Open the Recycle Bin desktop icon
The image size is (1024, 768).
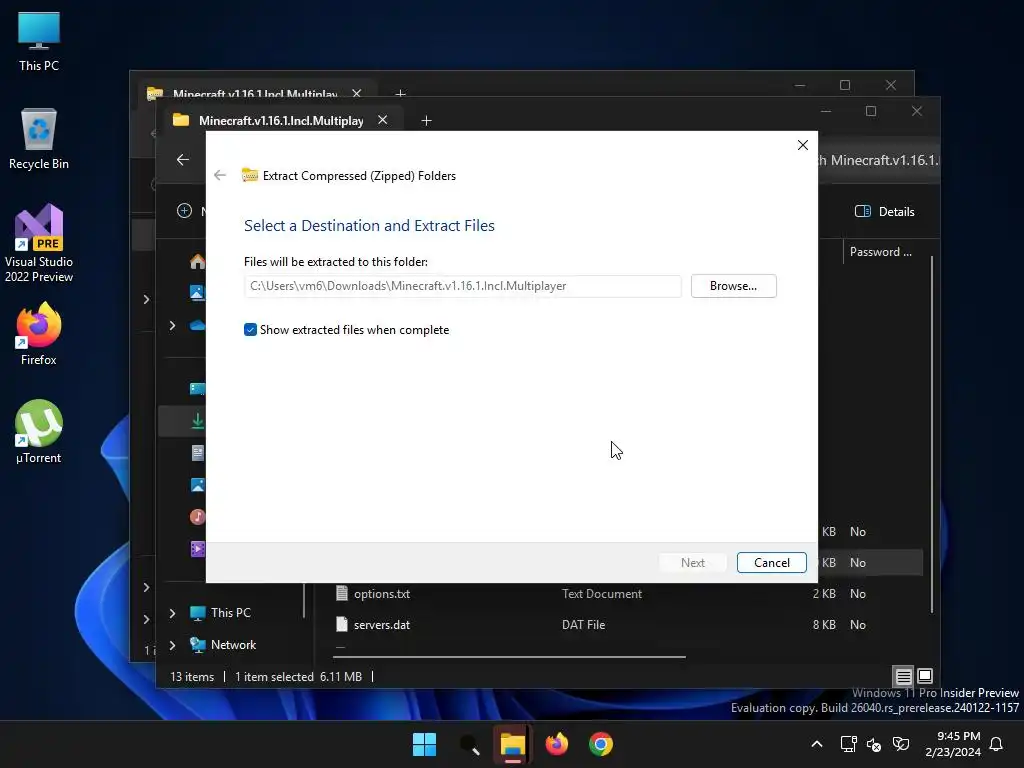39,139
